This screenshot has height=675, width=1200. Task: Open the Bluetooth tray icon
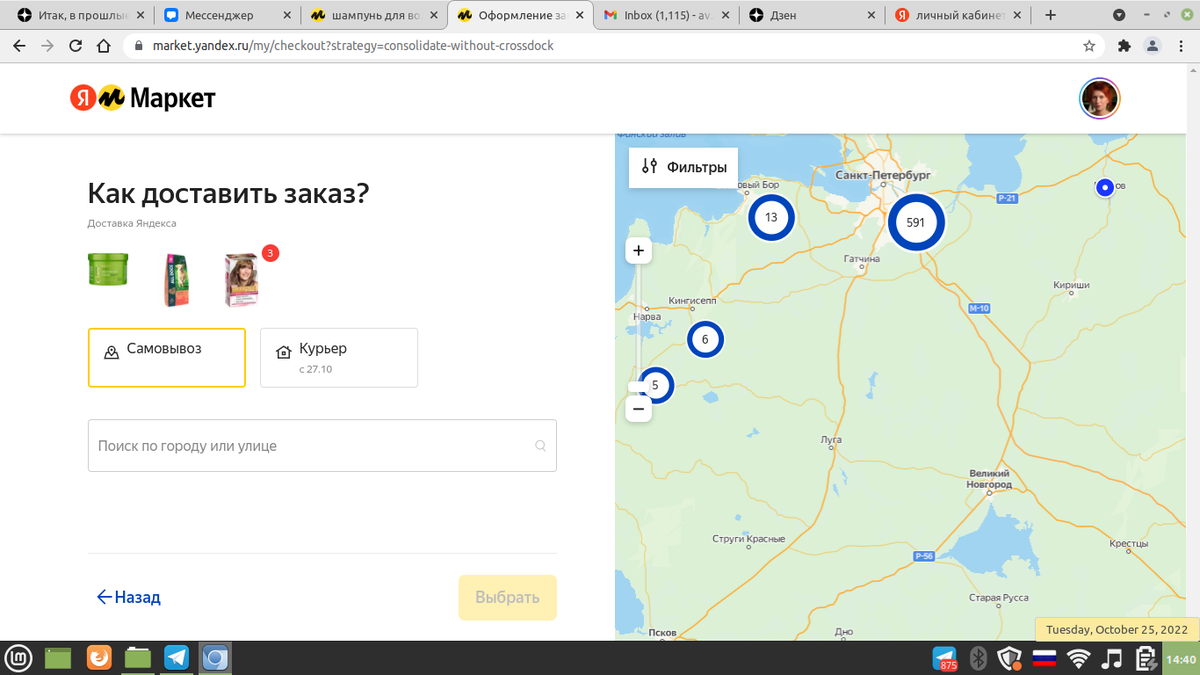980,658
